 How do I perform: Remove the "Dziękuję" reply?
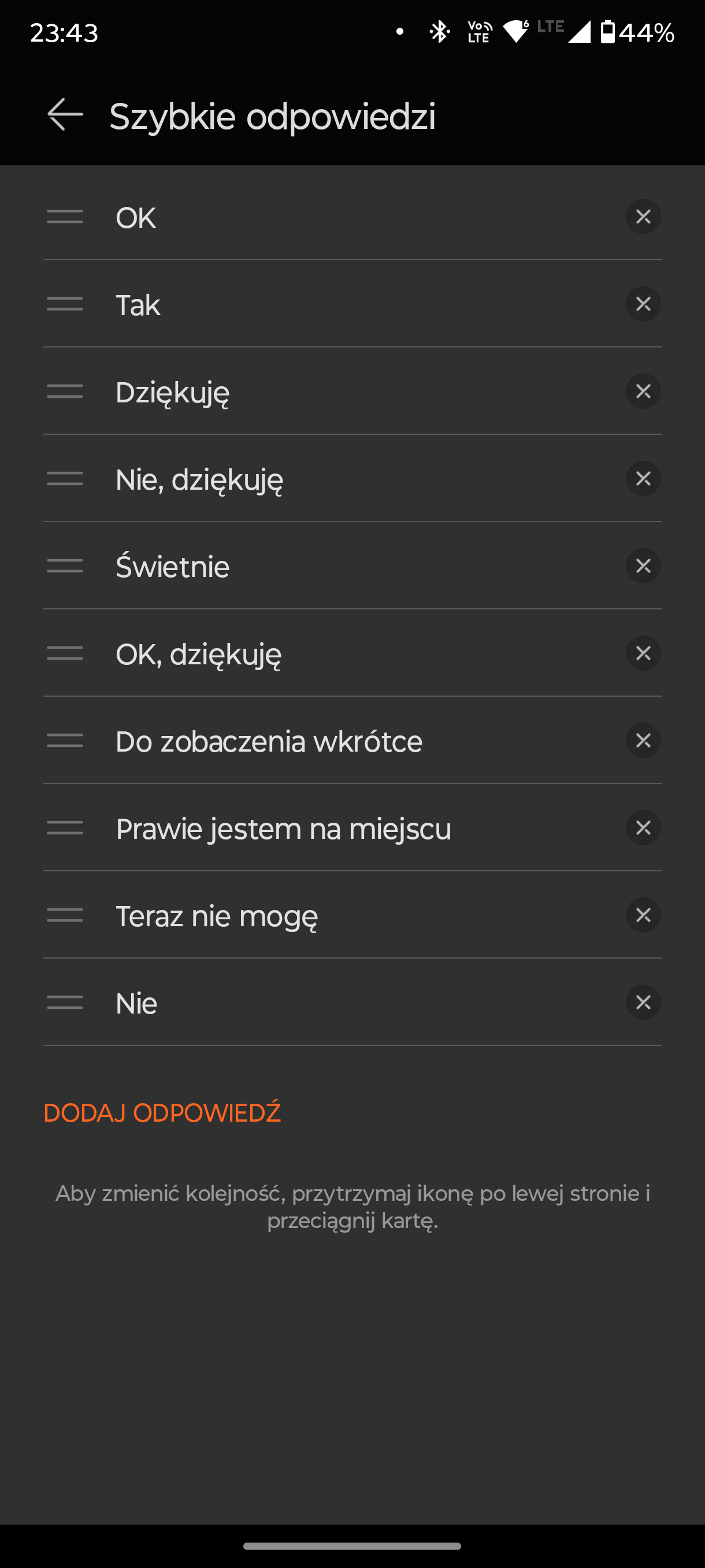pyautogui.click(x=643, y=391)
